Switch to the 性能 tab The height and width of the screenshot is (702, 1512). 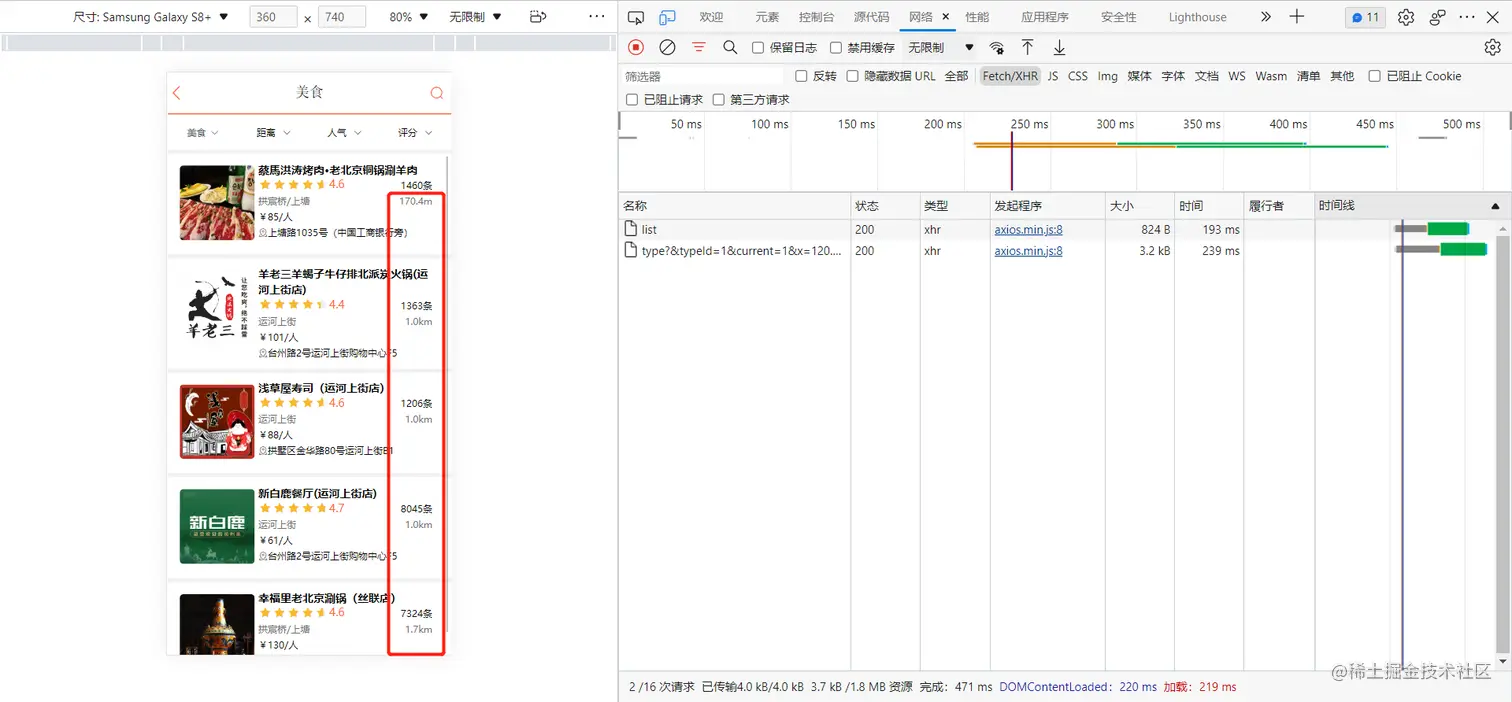[x=977, y=17]
